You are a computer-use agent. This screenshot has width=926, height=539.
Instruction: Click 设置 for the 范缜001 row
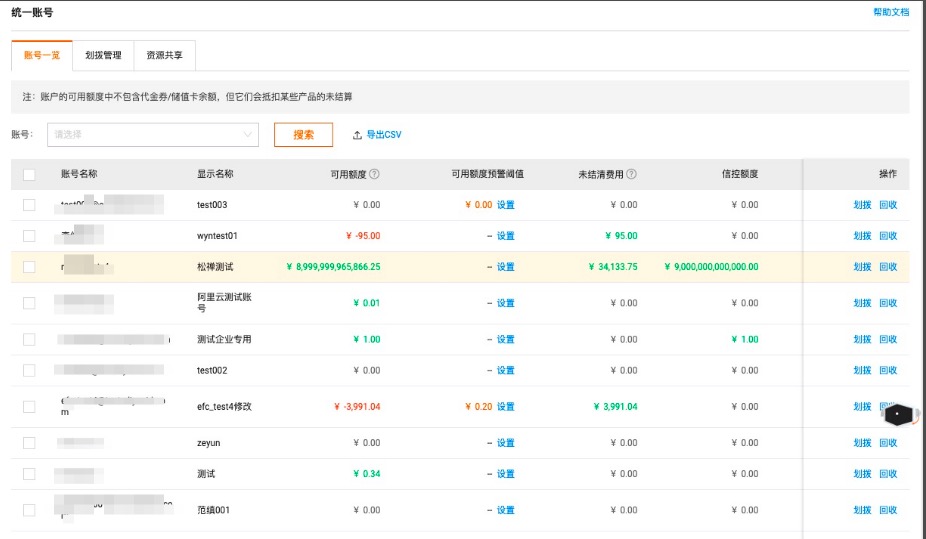(x=506, y=510)
